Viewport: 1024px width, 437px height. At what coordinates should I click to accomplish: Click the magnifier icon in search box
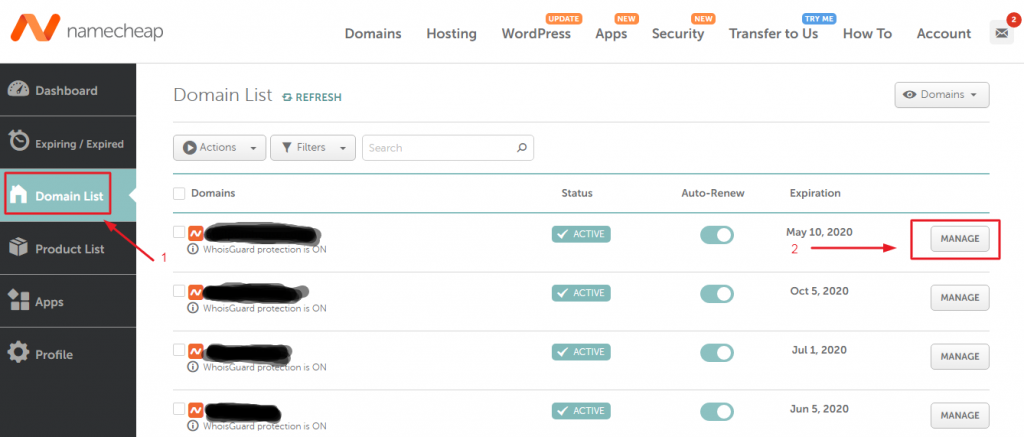(521, 148)
